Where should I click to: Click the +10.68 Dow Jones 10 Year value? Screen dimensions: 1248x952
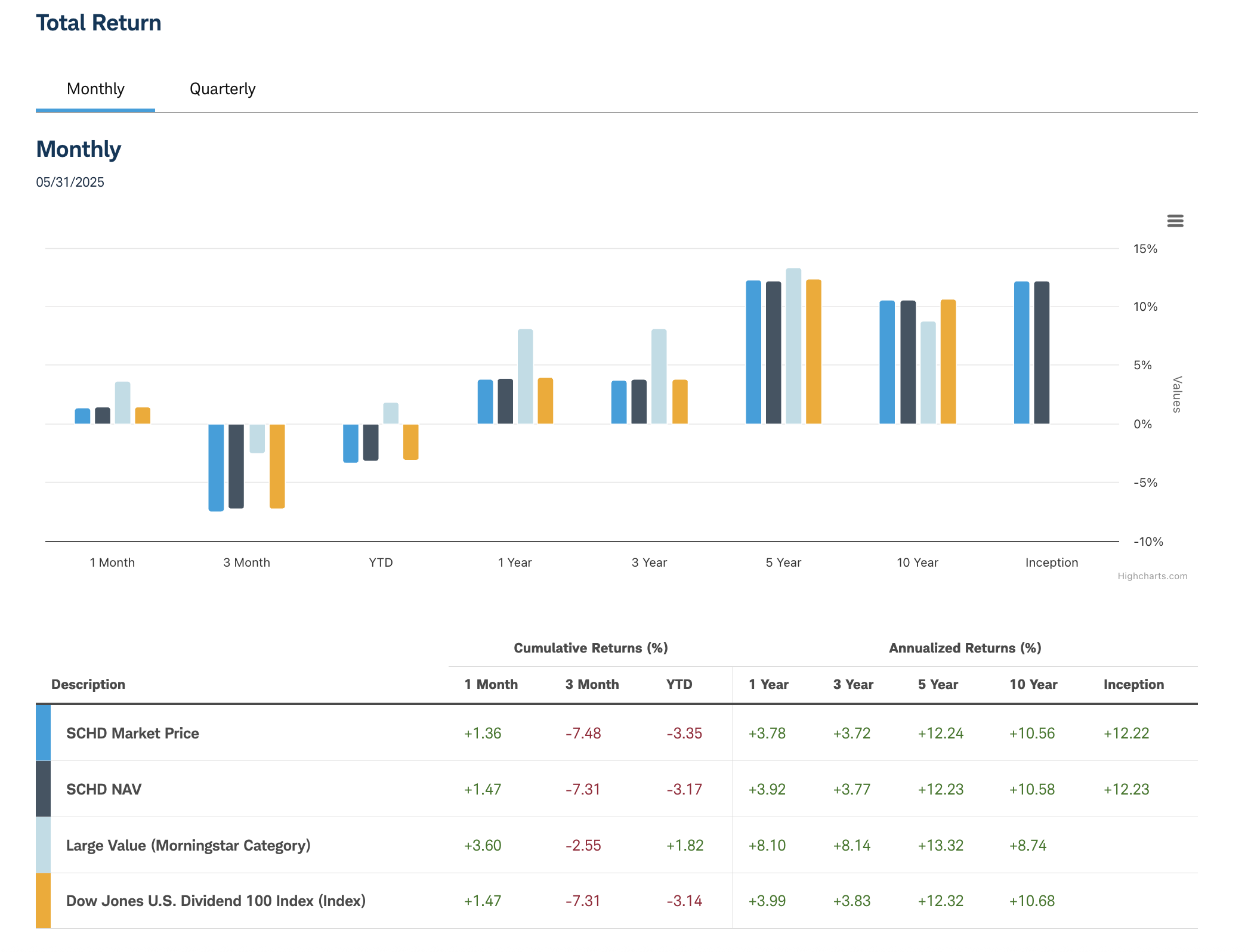coord(1031,901)
